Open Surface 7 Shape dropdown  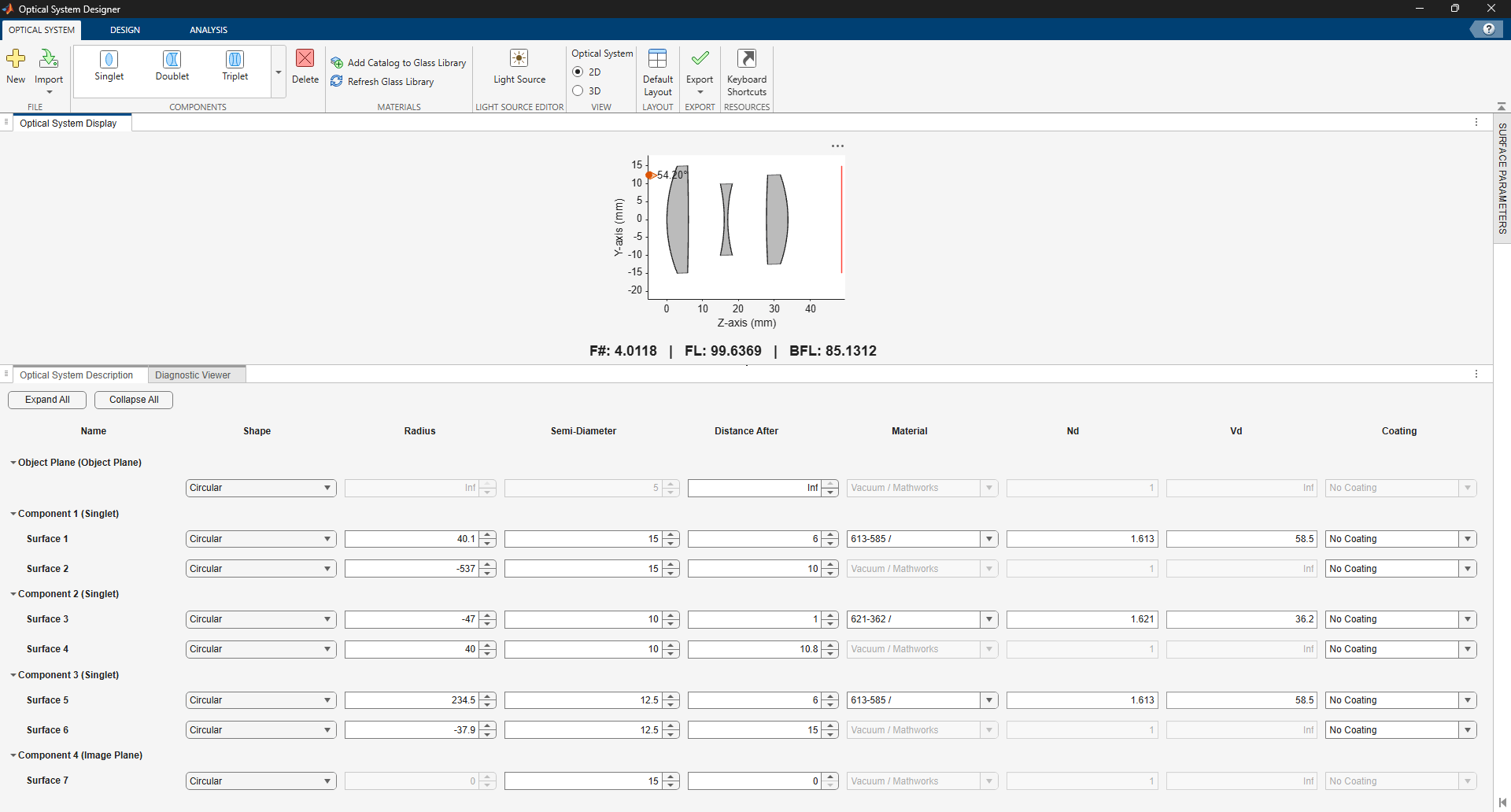click(x=261, y=781)
